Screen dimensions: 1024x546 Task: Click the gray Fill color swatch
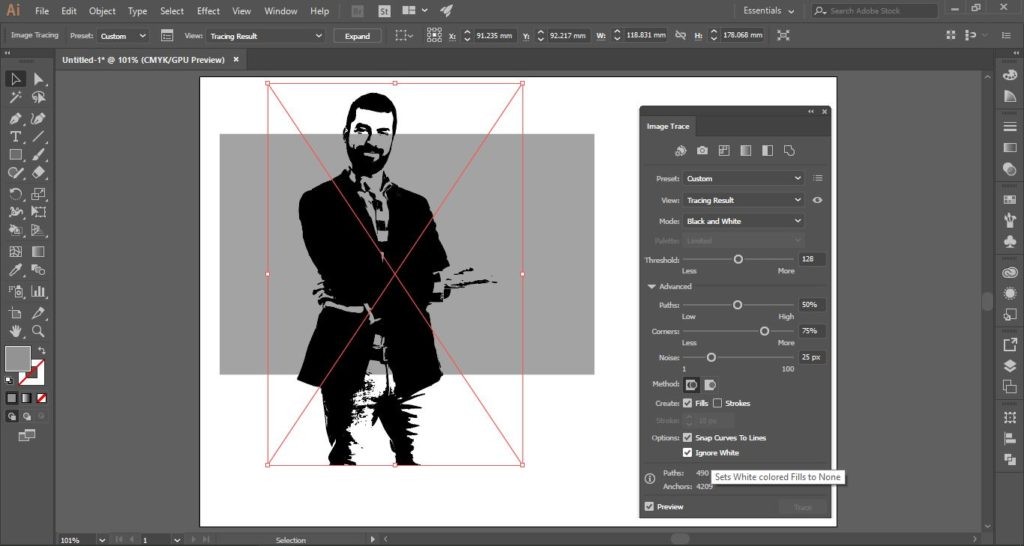coord(18,359)
